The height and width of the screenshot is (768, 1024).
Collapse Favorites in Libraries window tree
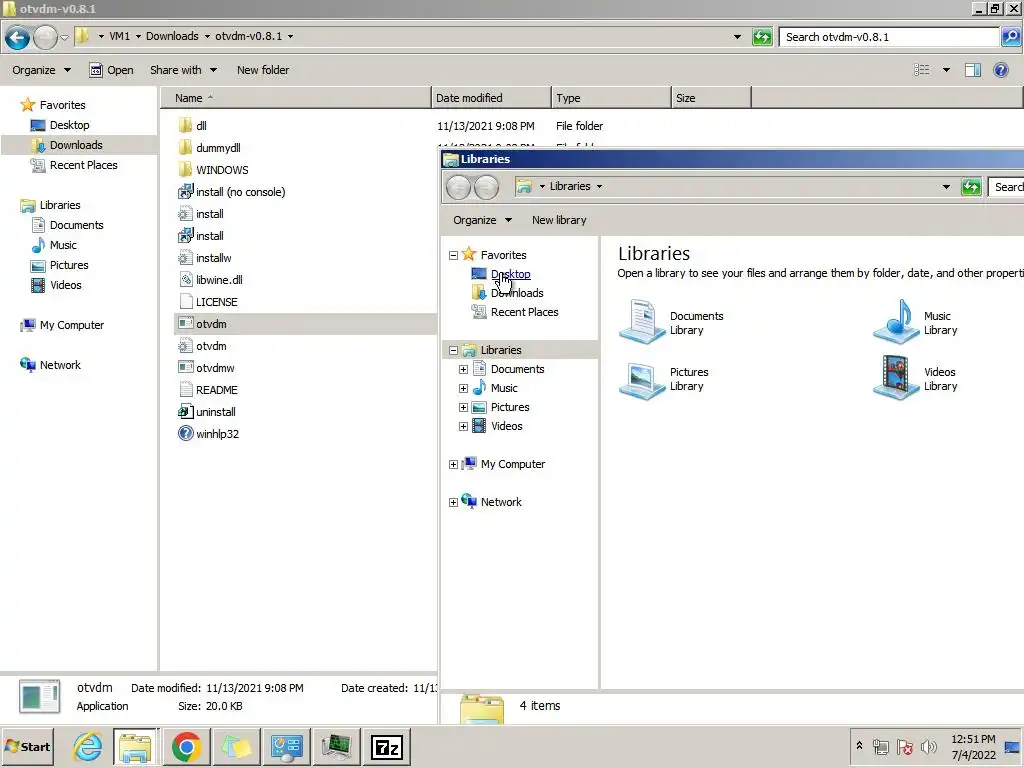(x=453, y=255)
